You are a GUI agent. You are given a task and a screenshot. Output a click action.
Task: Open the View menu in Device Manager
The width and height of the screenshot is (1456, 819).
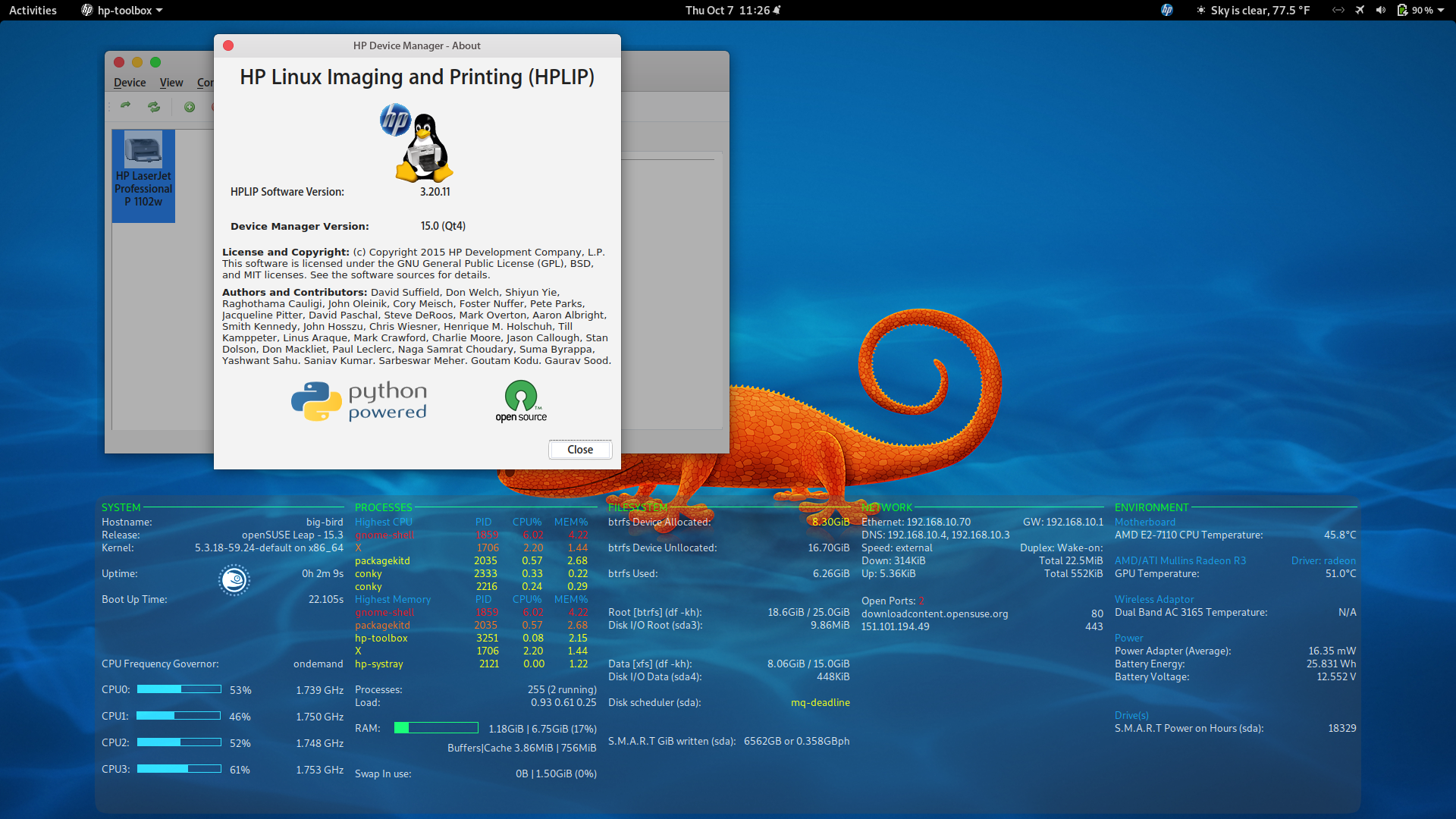click(171, 83)
